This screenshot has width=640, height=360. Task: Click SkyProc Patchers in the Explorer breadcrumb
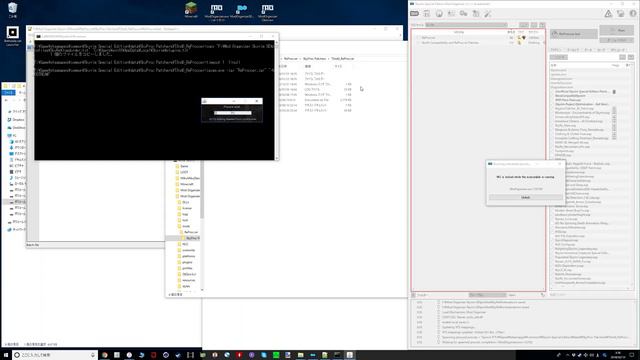[x=314, y=59]
